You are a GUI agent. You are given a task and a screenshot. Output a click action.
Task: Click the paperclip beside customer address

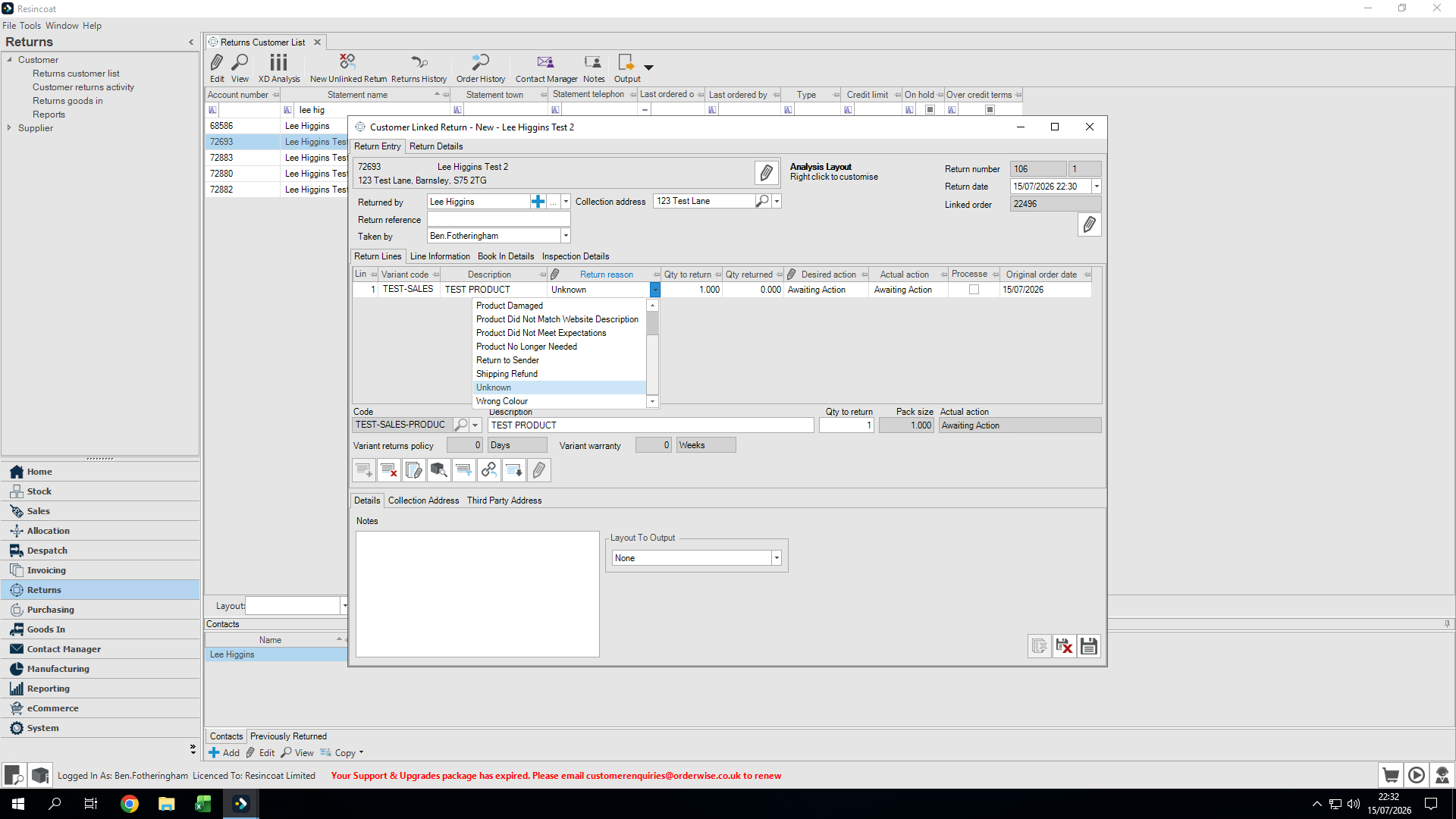(x=766, y=173)
